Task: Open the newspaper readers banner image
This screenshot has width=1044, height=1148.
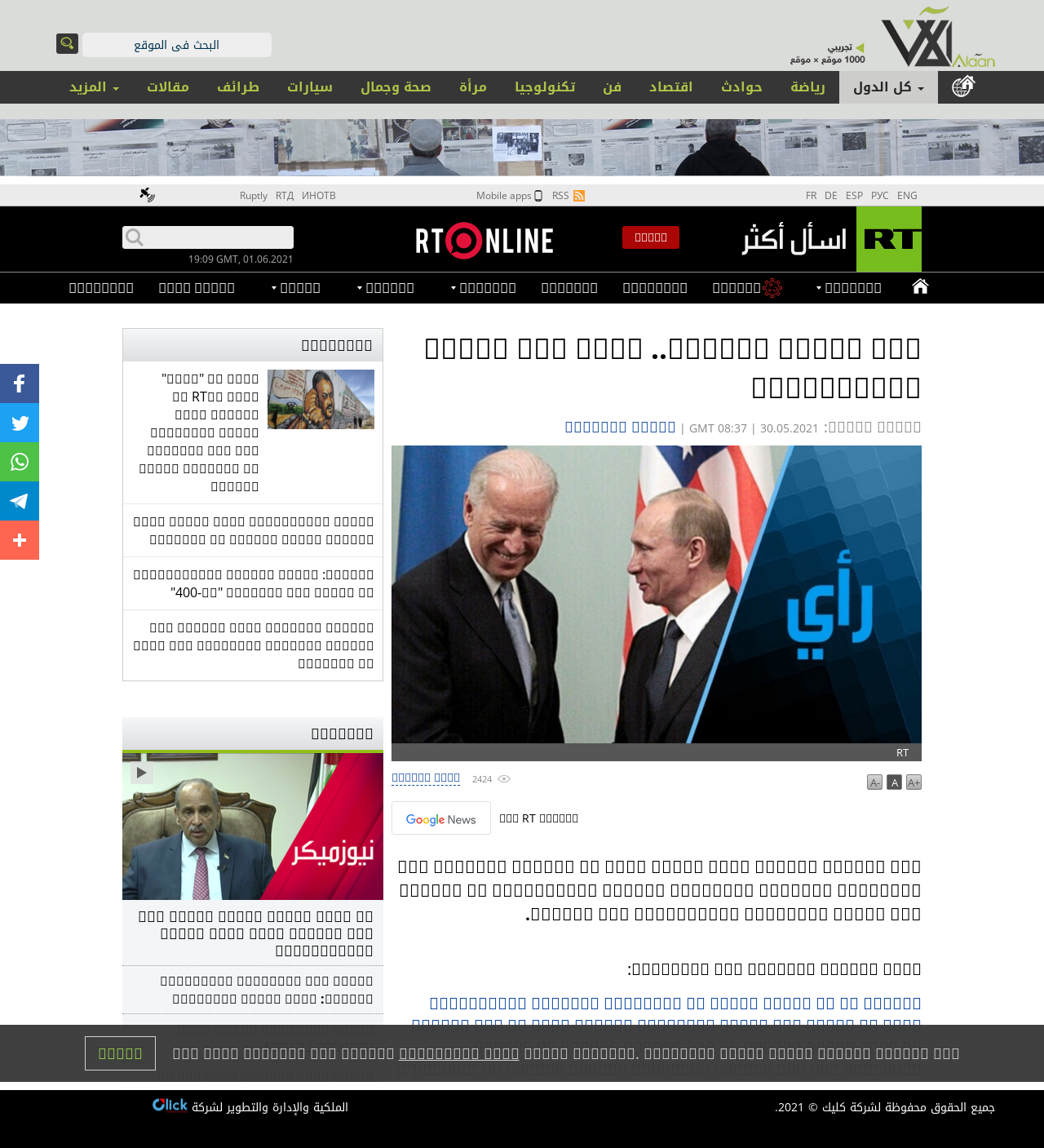Action: click(x=522, y=148)
